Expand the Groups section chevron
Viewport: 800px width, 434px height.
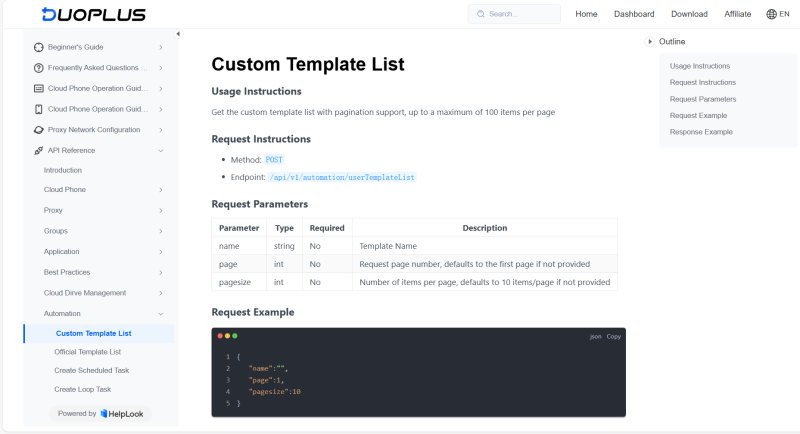161,231
